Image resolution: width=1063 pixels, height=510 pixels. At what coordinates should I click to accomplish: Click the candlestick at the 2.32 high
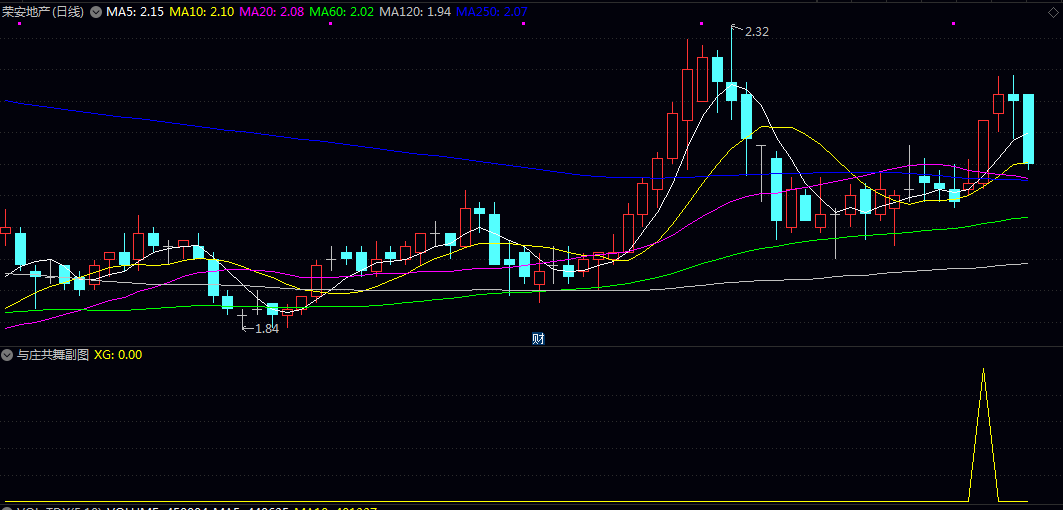point(731,91)
